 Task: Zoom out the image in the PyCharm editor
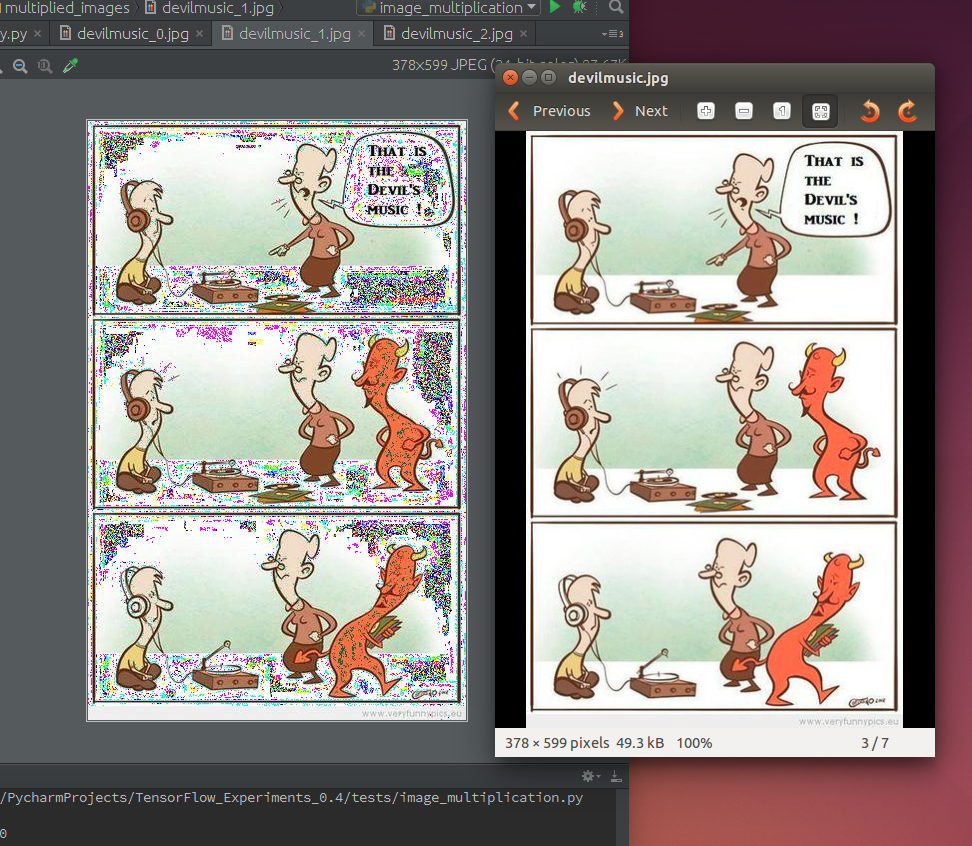click(x=20, y=66)
